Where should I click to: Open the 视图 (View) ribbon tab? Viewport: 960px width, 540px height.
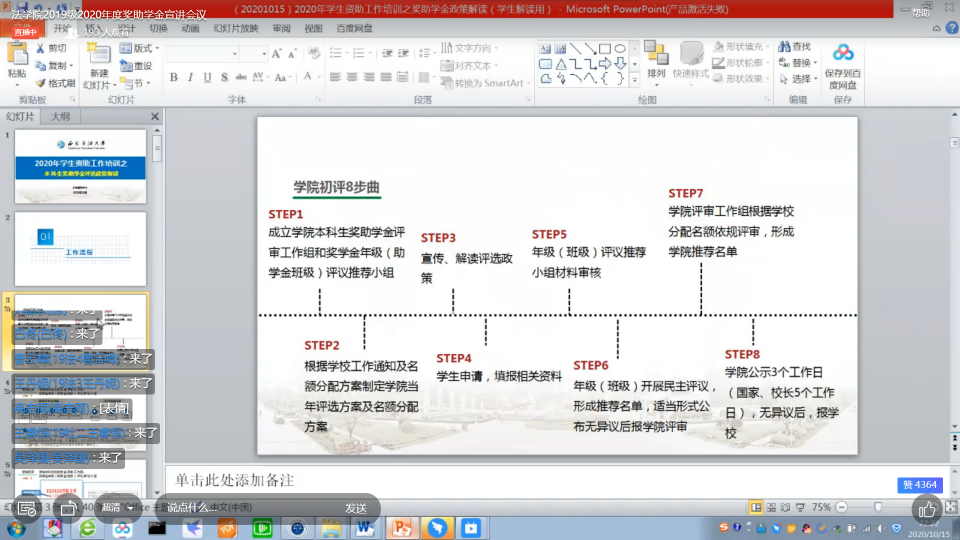coord(313,28)
